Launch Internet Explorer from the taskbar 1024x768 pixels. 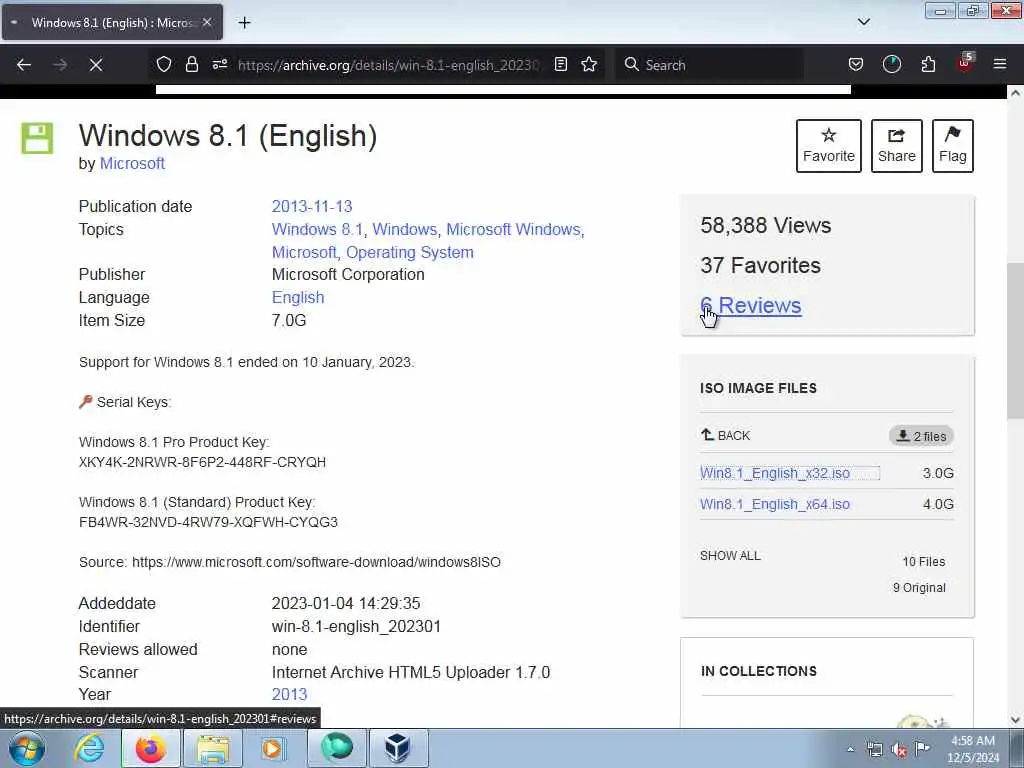point(89,748)
